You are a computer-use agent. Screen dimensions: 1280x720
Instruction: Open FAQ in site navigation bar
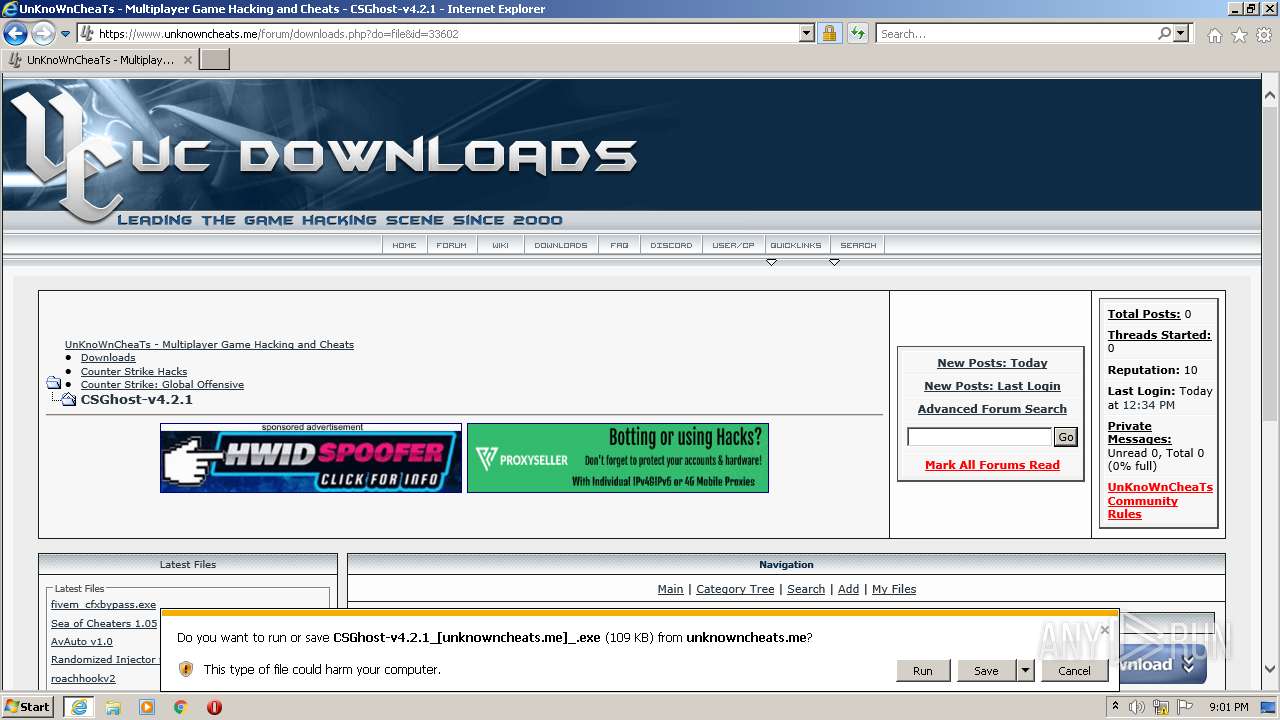pos(620,245)
